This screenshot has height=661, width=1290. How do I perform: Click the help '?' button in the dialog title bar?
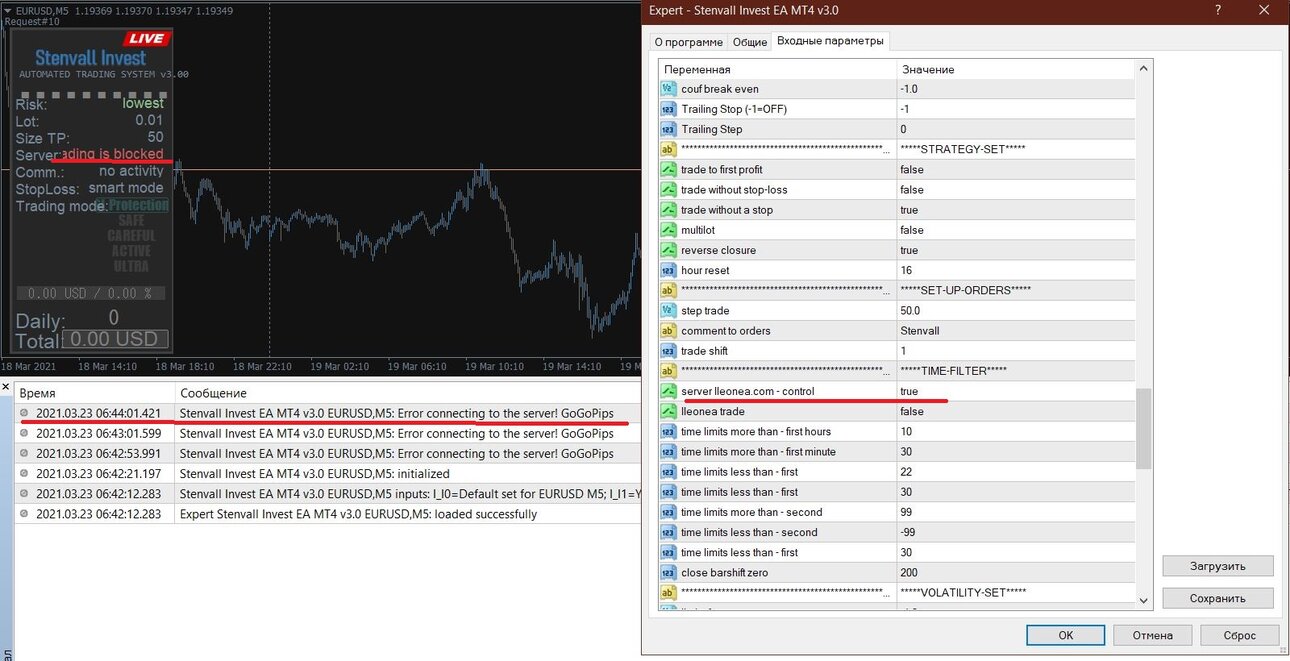click(x=1218, y=10)
